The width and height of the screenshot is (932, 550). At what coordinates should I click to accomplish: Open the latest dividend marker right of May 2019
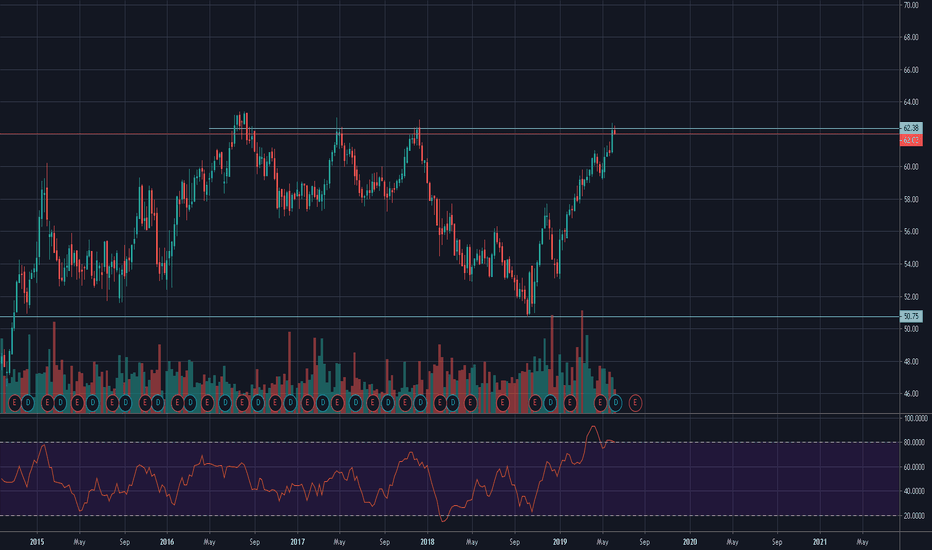616,403
